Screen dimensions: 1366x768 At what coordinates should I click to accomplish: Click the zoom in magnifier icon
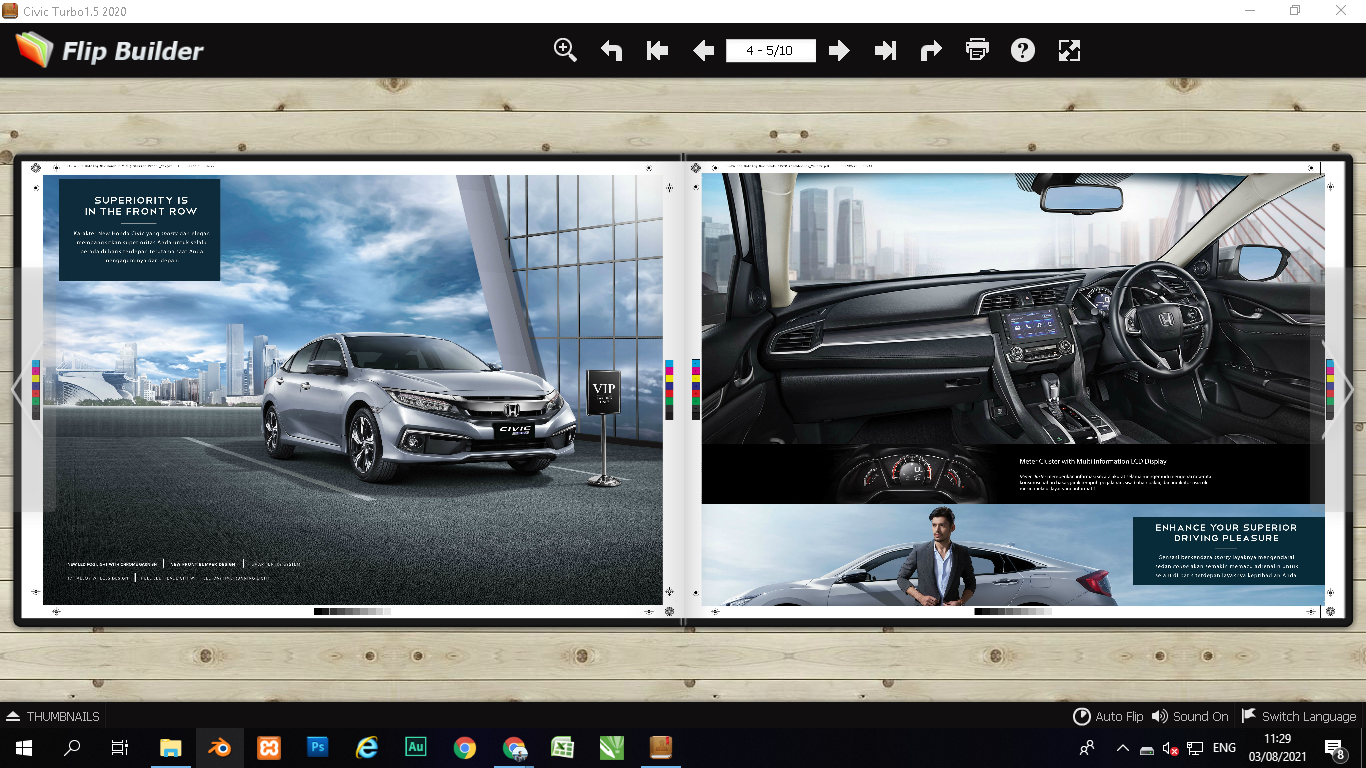566,50
